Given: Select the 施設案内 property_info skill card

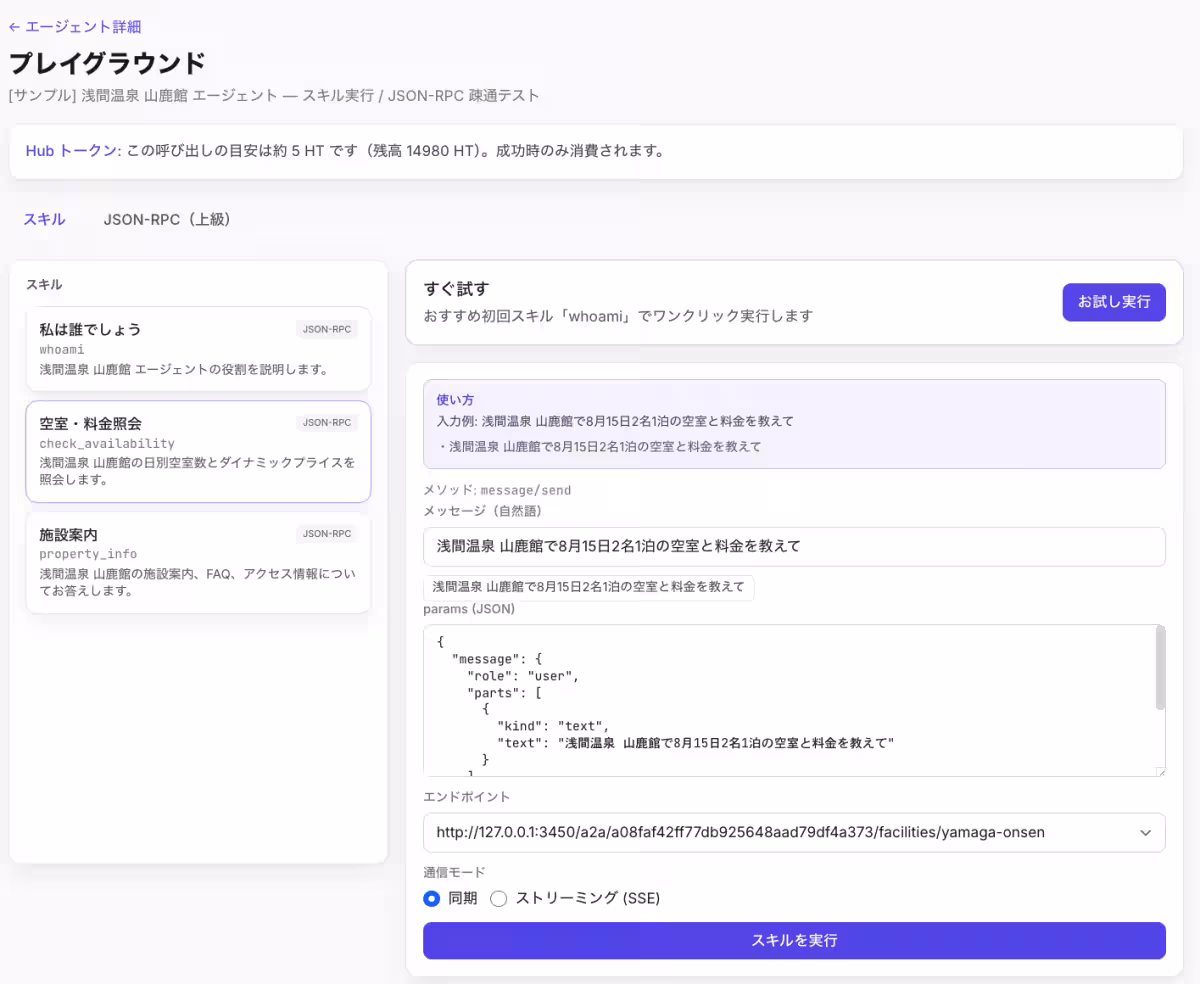Looking at the screenshot, I should click(198, 563).
